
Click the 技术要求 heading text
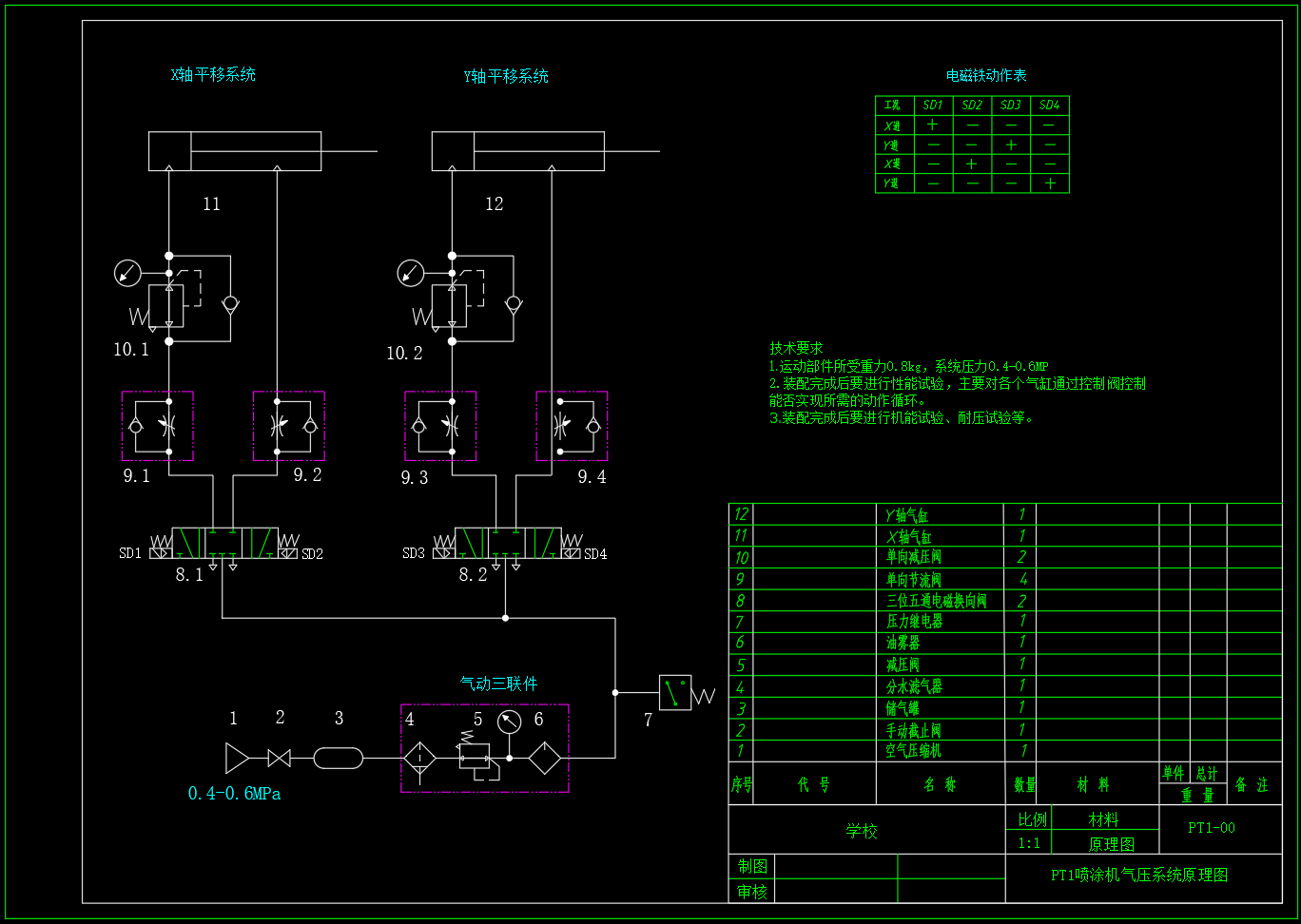pyautogui.click(x=796, y=349)
